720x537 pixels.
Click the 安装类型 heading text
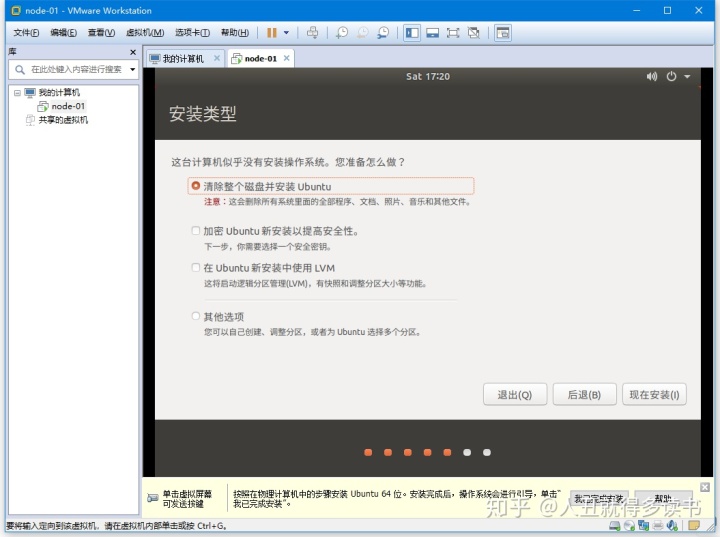[202, 113]
